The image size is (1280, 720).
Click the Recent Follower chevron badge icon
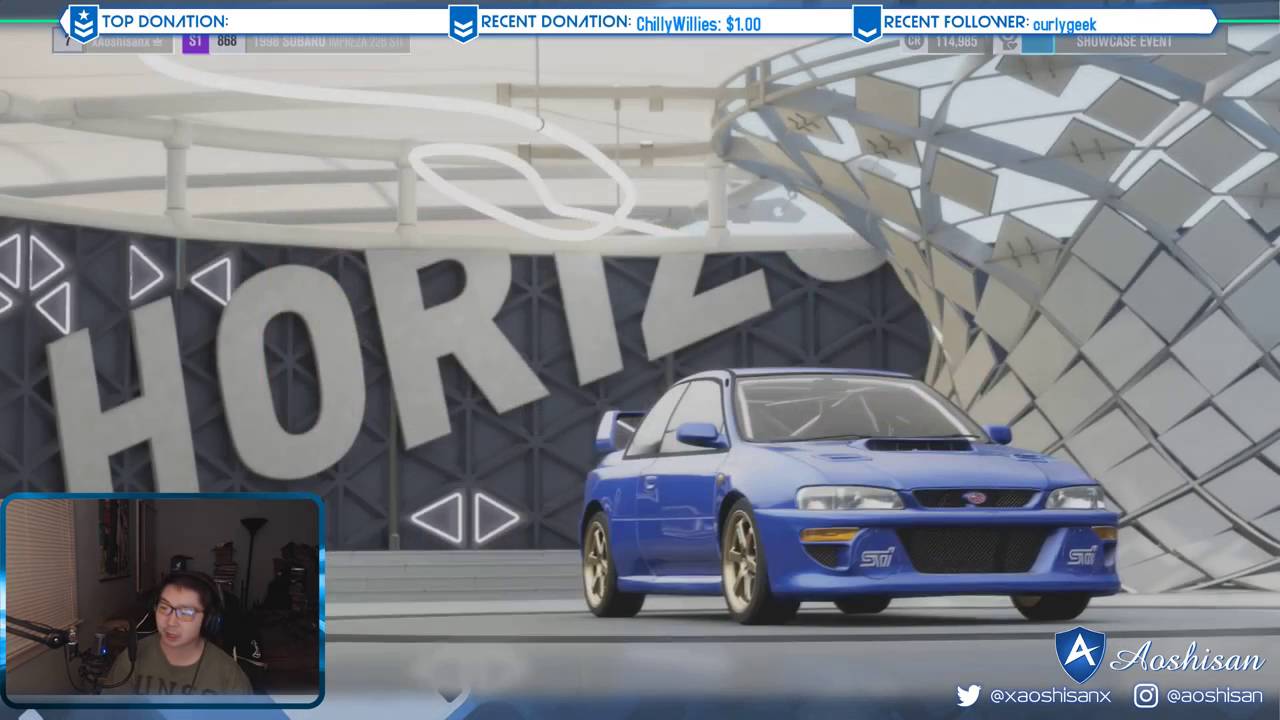866,22
